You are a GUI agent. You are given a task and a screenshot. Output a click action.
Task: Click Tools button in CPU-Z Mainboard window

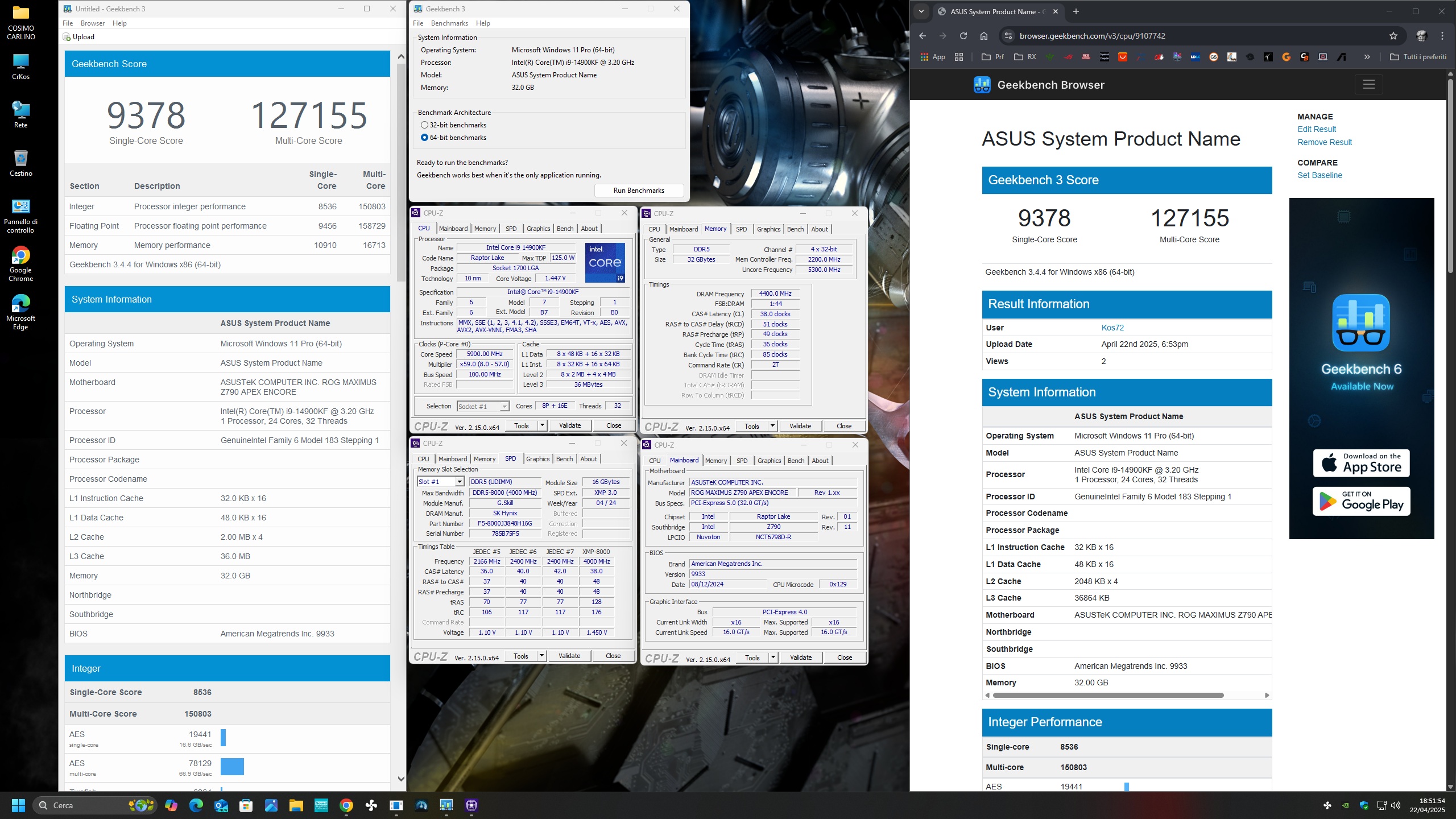pyautogui.click(x=752, y=657)
